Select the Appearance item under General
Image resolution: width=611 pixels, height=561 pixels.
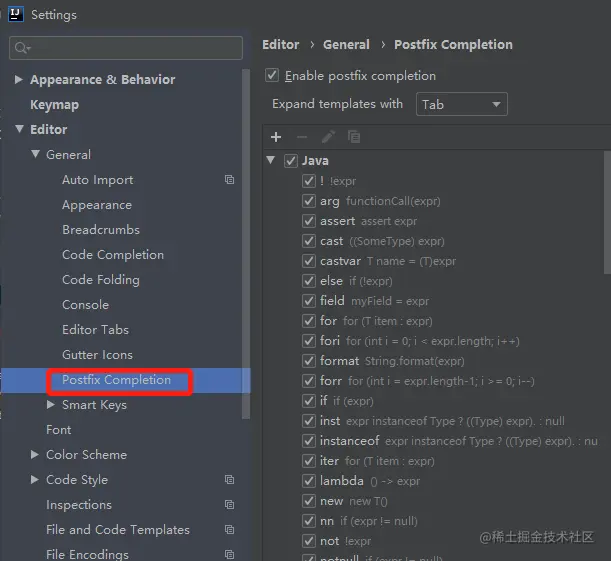(97, 205)
